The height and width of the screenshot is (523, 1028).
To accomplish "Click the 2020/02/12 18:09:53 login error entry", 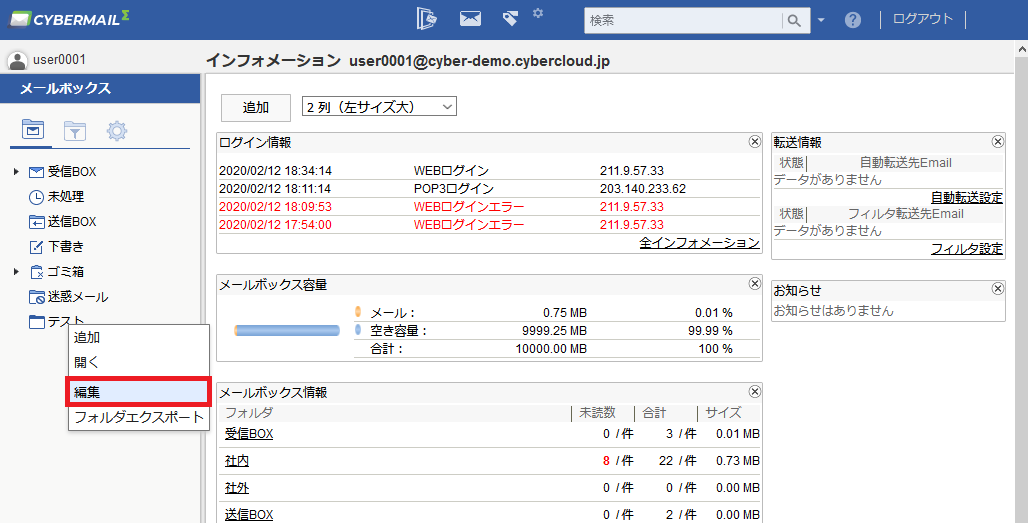I will (275, 206).
